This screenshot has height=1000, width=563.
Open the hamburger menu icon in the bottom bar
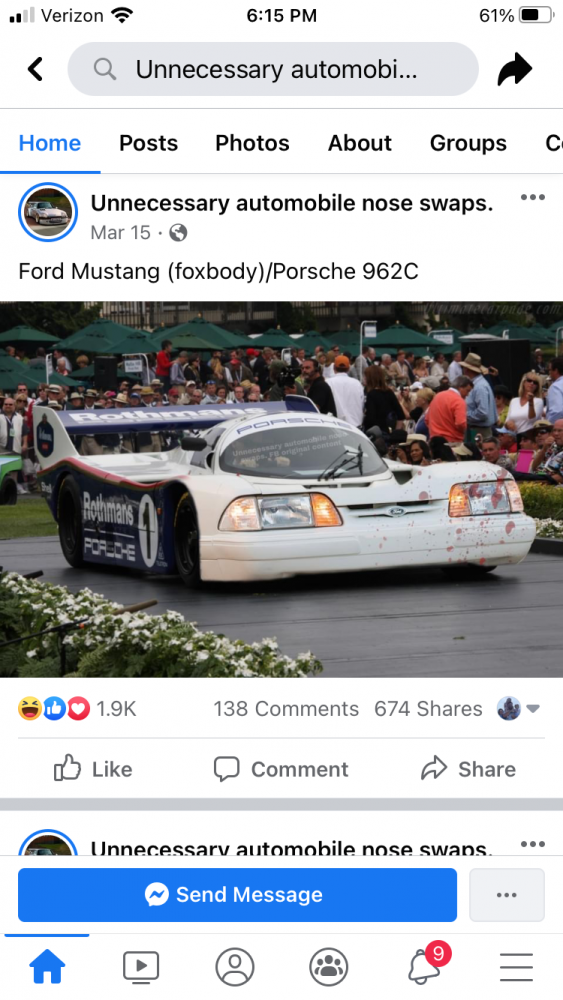point(516,967)
